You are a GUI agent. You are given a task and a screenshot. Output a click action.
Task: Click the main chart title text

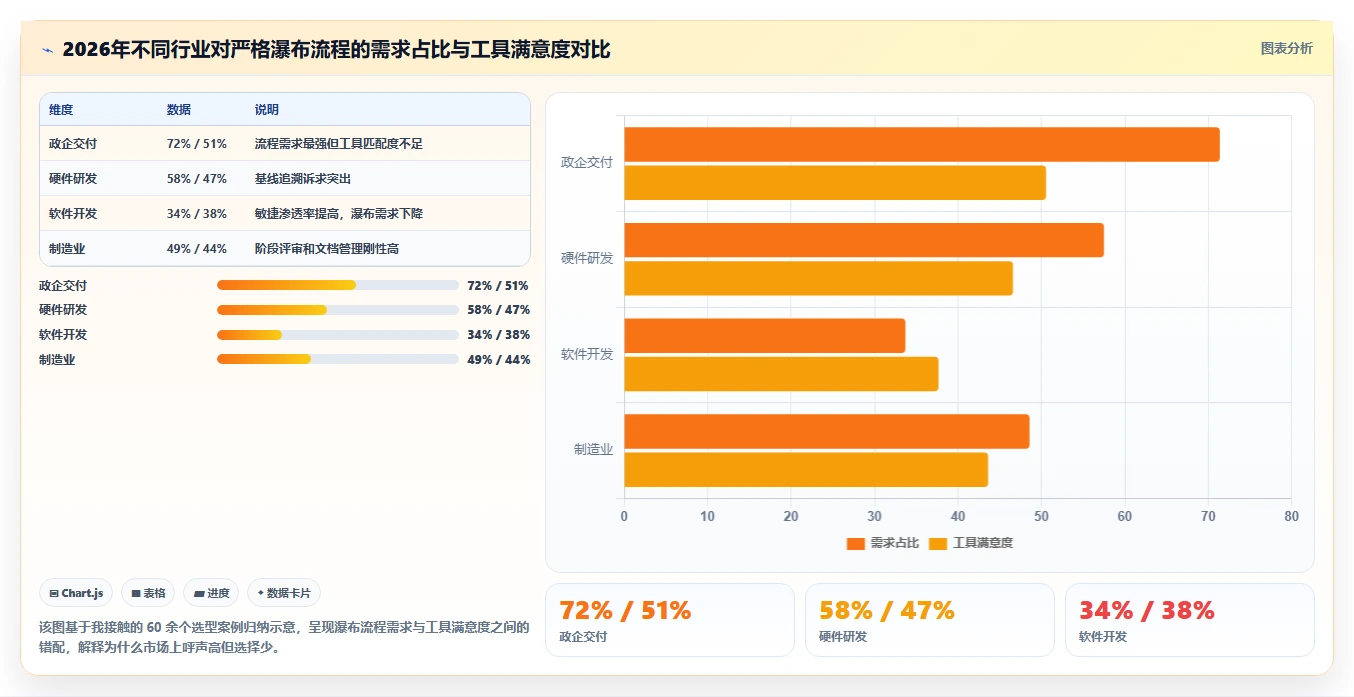[x=336, y=50]
